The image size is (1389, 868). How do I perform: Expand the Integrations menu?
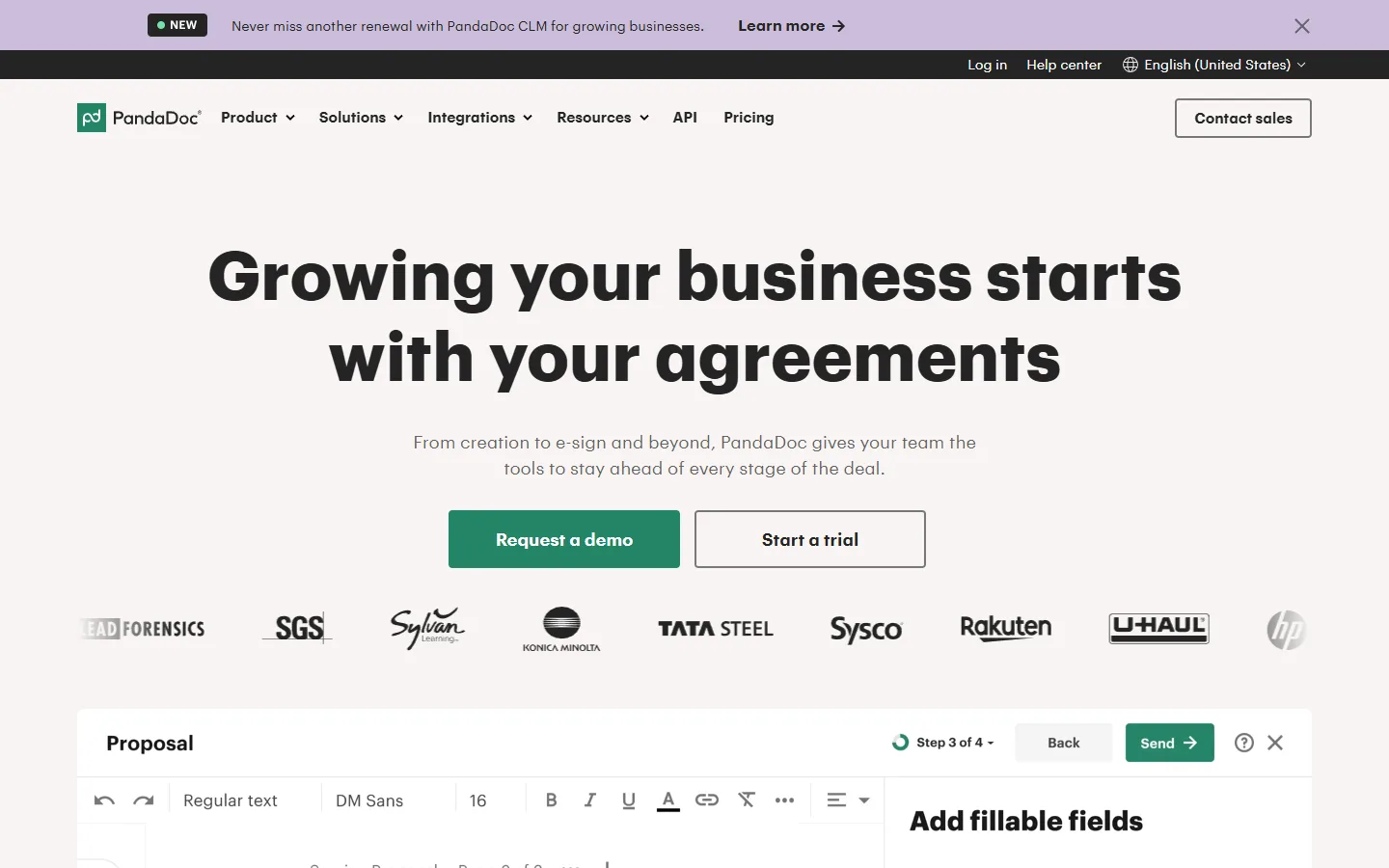[x=479, y=118]
